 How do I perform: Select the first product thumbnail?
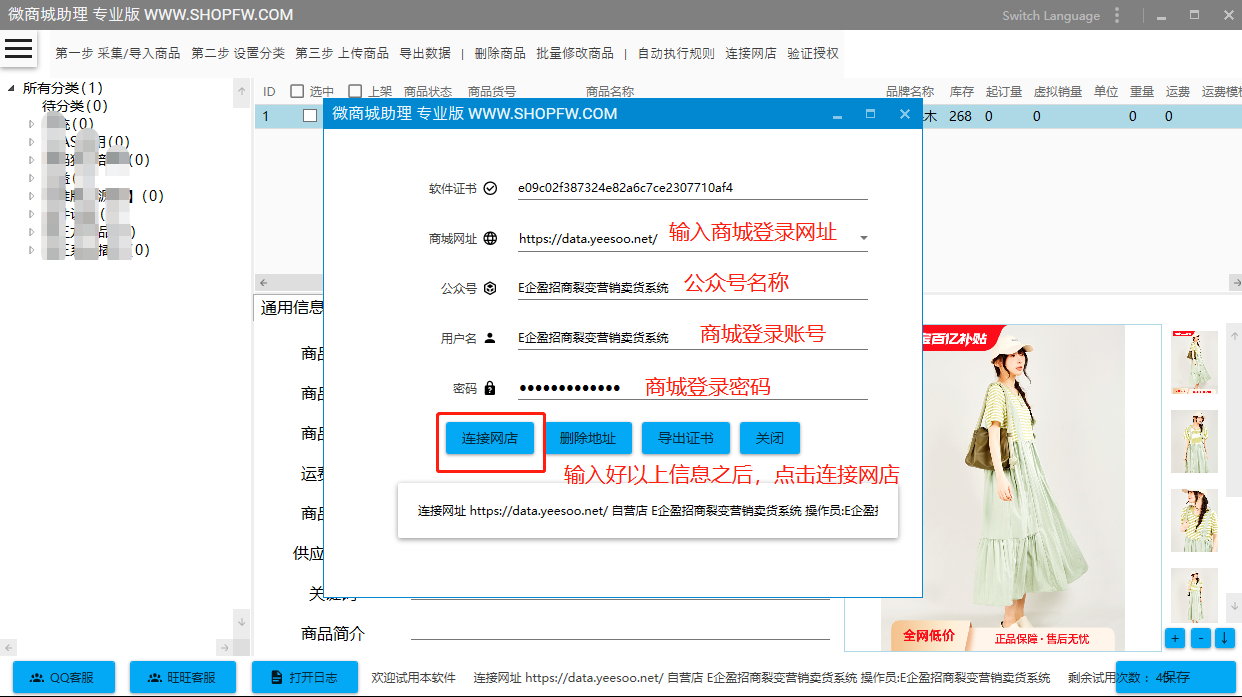1194,361
